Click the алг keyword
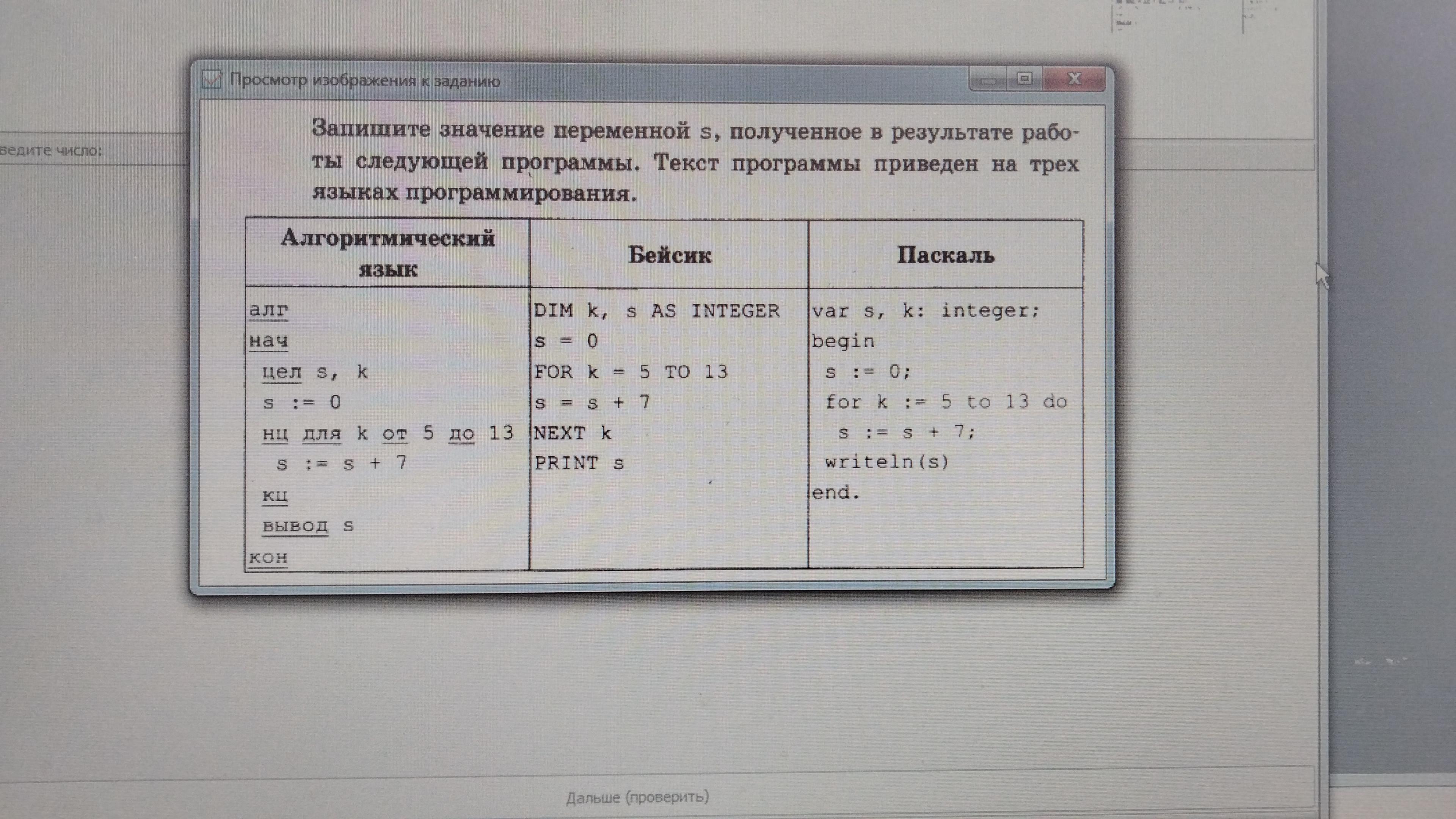The width and height of the screenshot is (1456, 819). click(x=268, y=310)
